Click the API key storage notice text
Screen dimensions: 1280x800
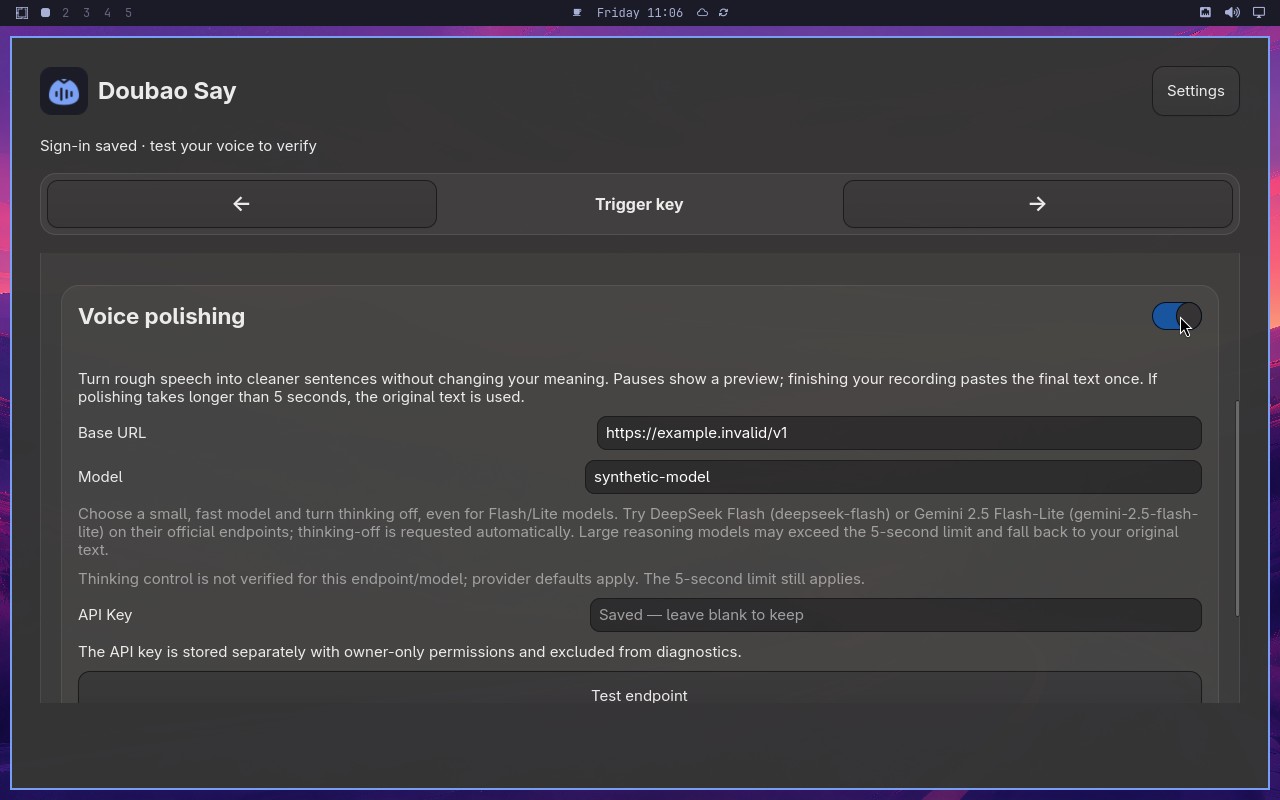pyautogui.click(x=410, y=652)
